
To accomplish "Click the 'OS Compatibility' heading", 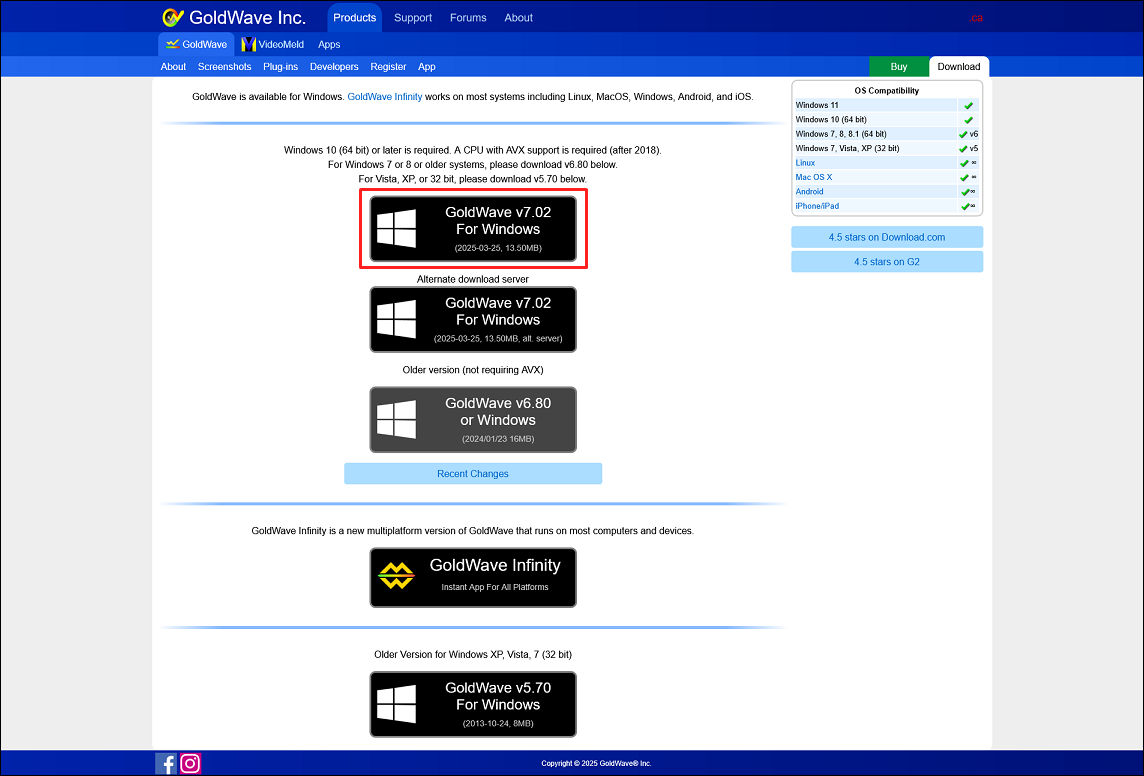I will (x=886, y=90).
